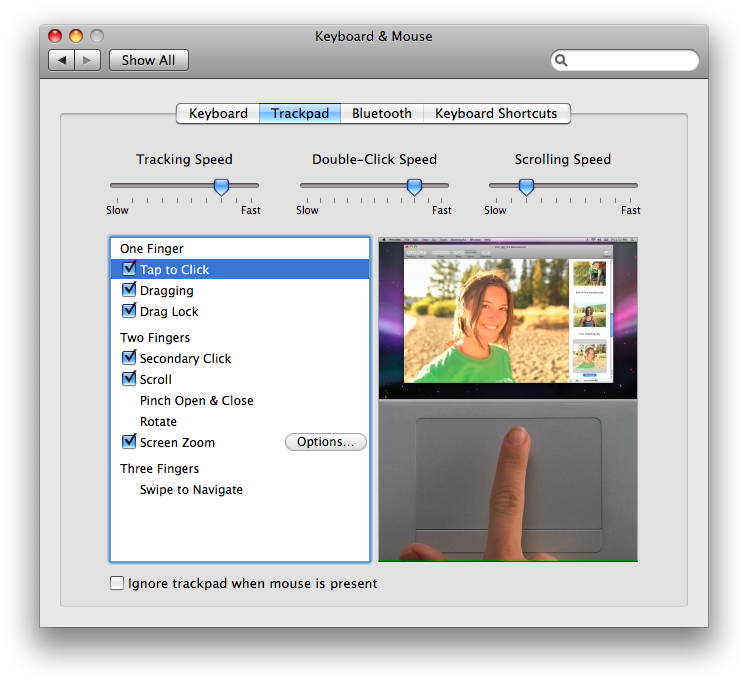This screenshot has height=682, width=748.
Task: Toggle the Secondary Click checkbox
Action: [x=129, y=358]
